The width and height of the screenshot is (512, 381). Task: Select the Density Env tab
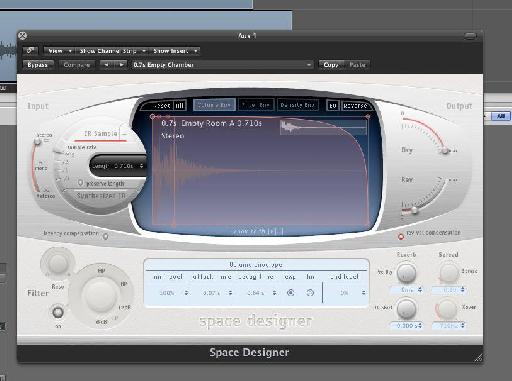tap(297, 105)
